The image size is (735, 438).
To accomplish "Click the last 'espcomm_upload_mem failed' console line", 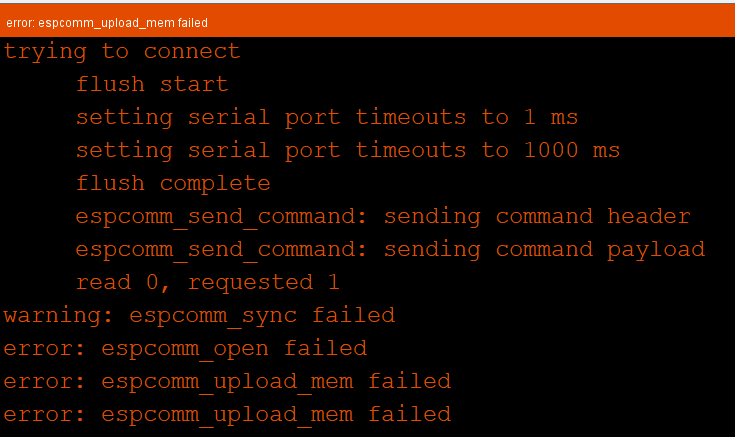I will 227,415.
